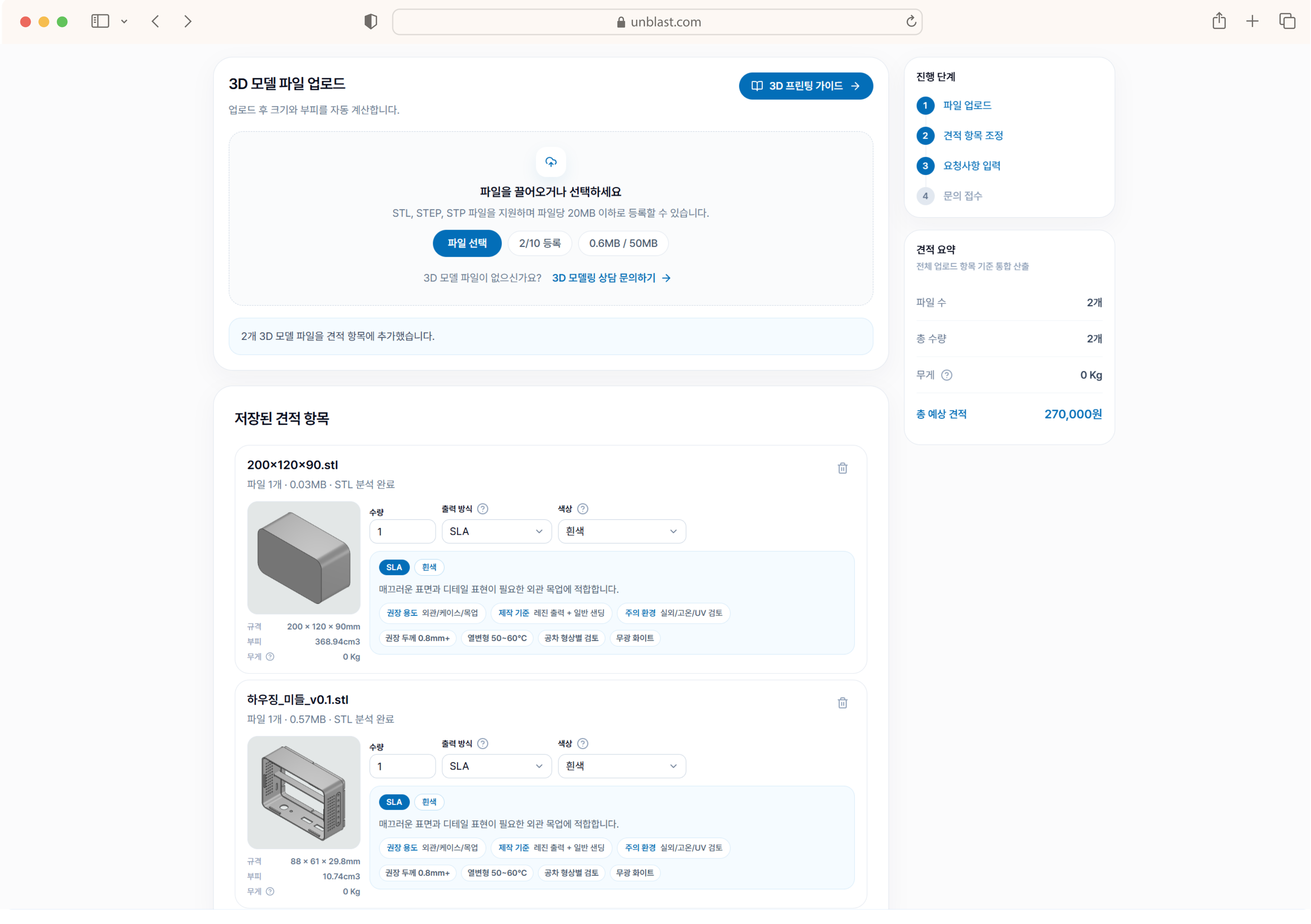Click the 무게 help icon under 200×120×90.stl thumbnail
The height and width of the screenshot is (924, 1311).
(x=270, y=657)
